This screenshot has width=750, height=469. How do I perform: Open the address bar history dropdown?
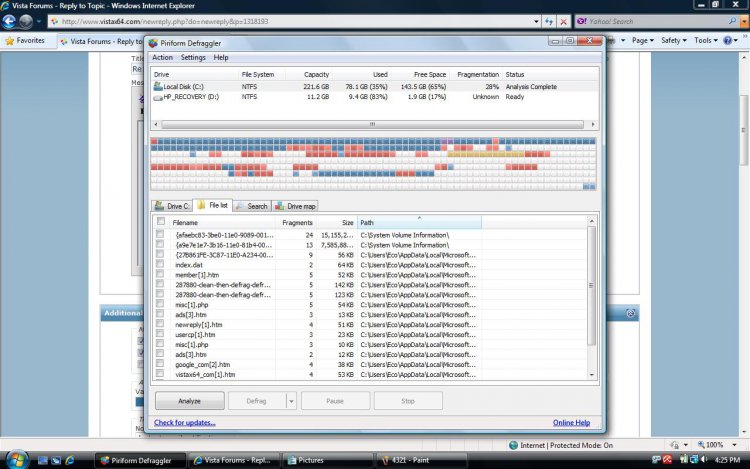(536, 22)
